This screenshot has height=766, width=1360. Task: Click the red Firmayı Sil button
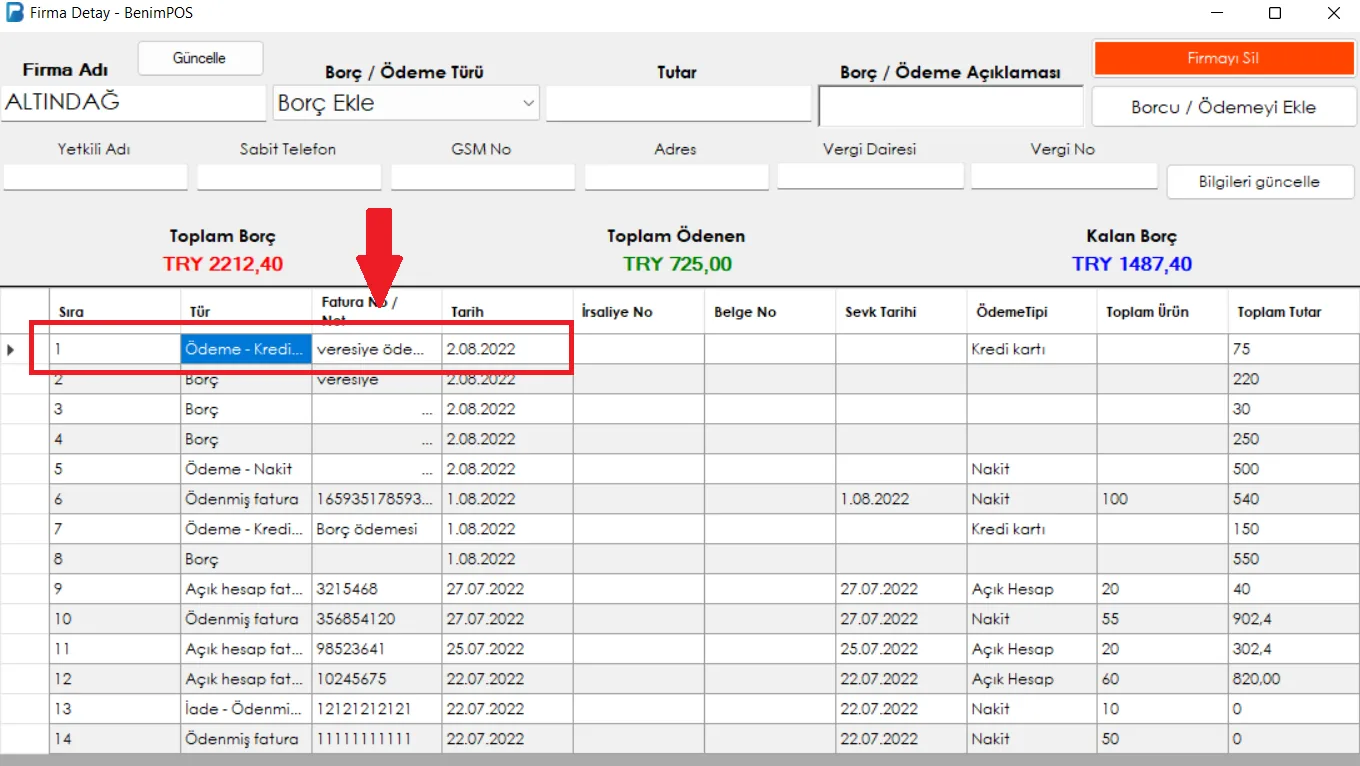[x=1223, y=58]
